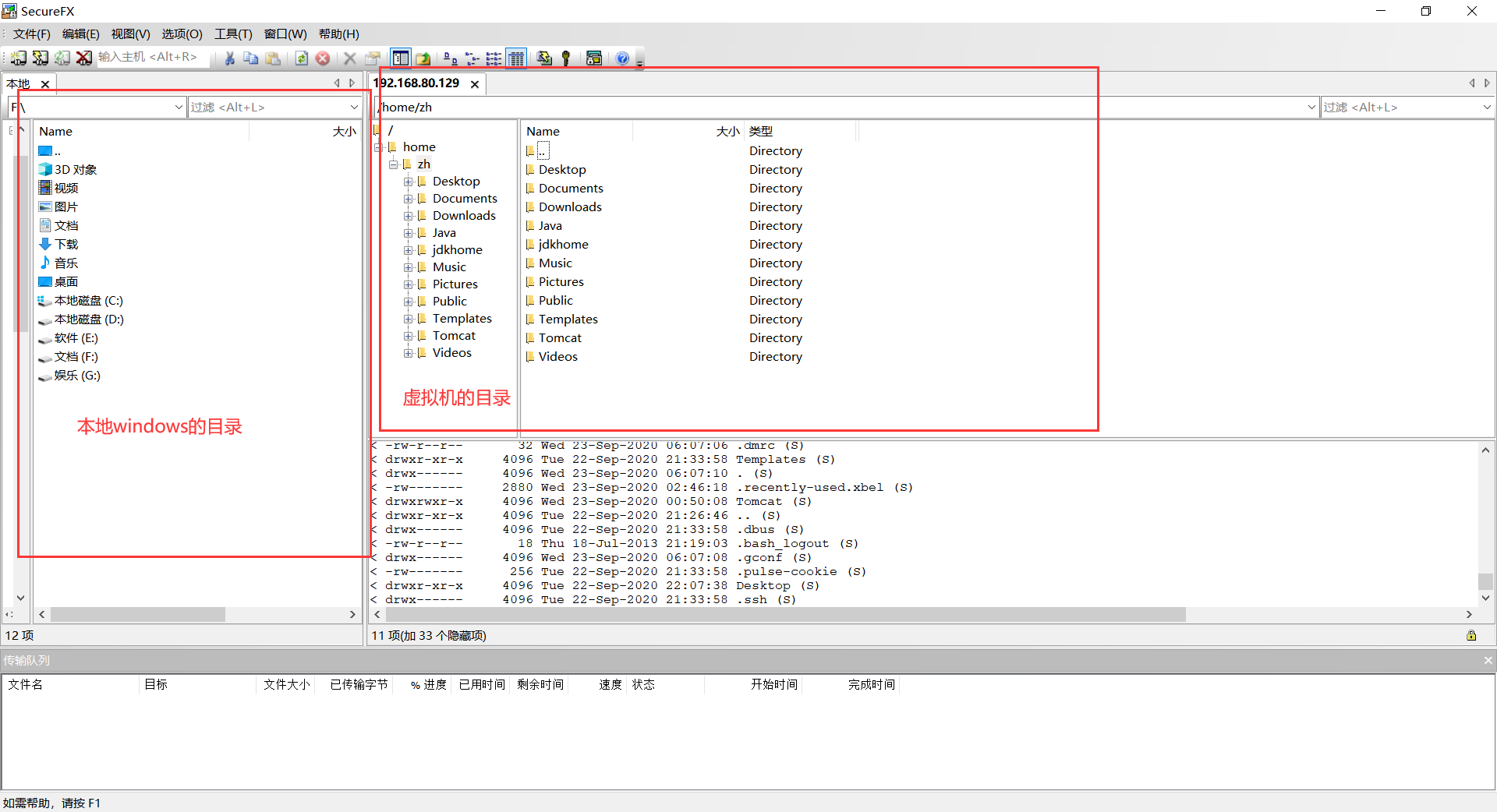
Task: Go up one folder level icon
Action: (423, 58)
